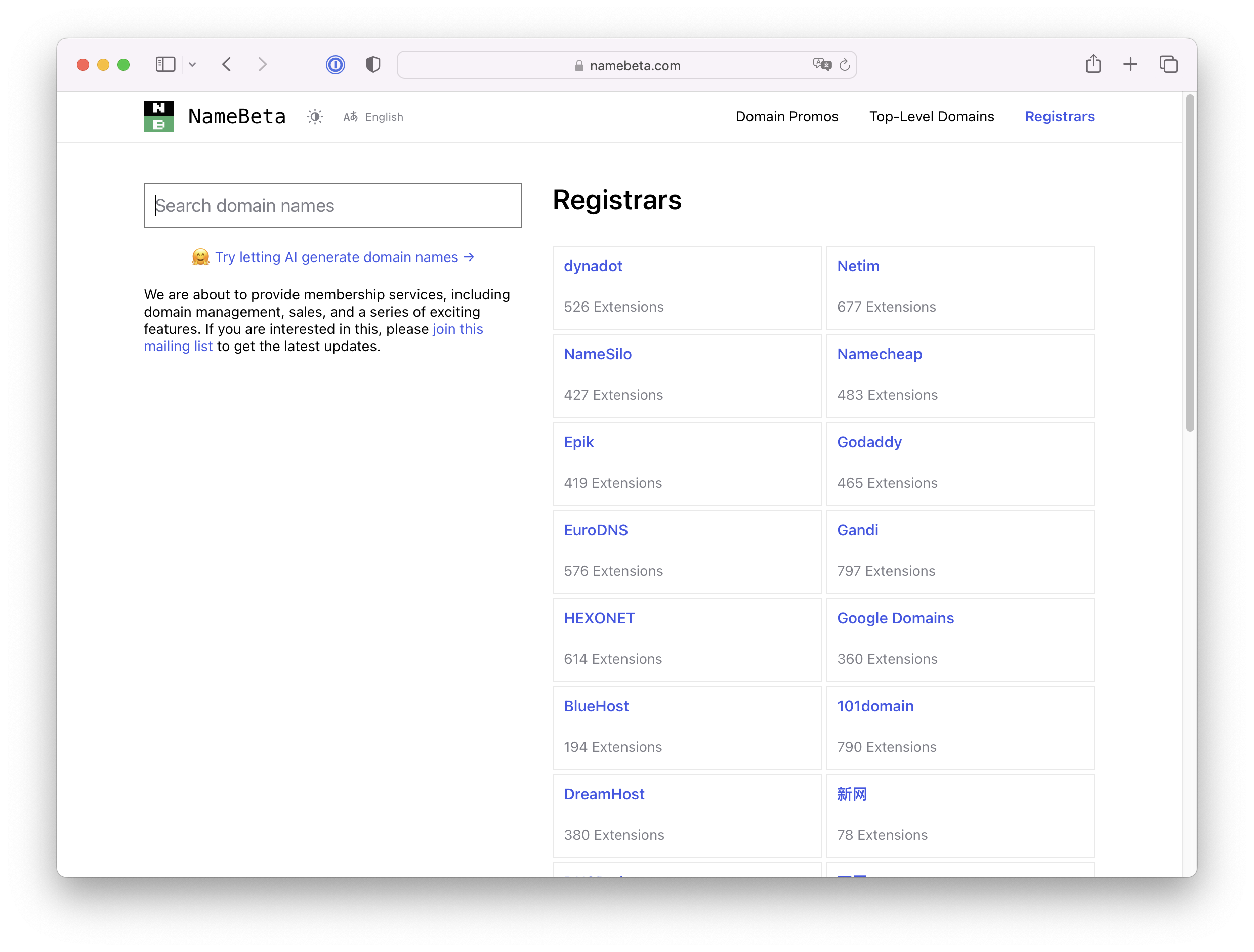1254x952 pixels.
Task: Focus the Search domain names field
Action: tap(333, 205)
